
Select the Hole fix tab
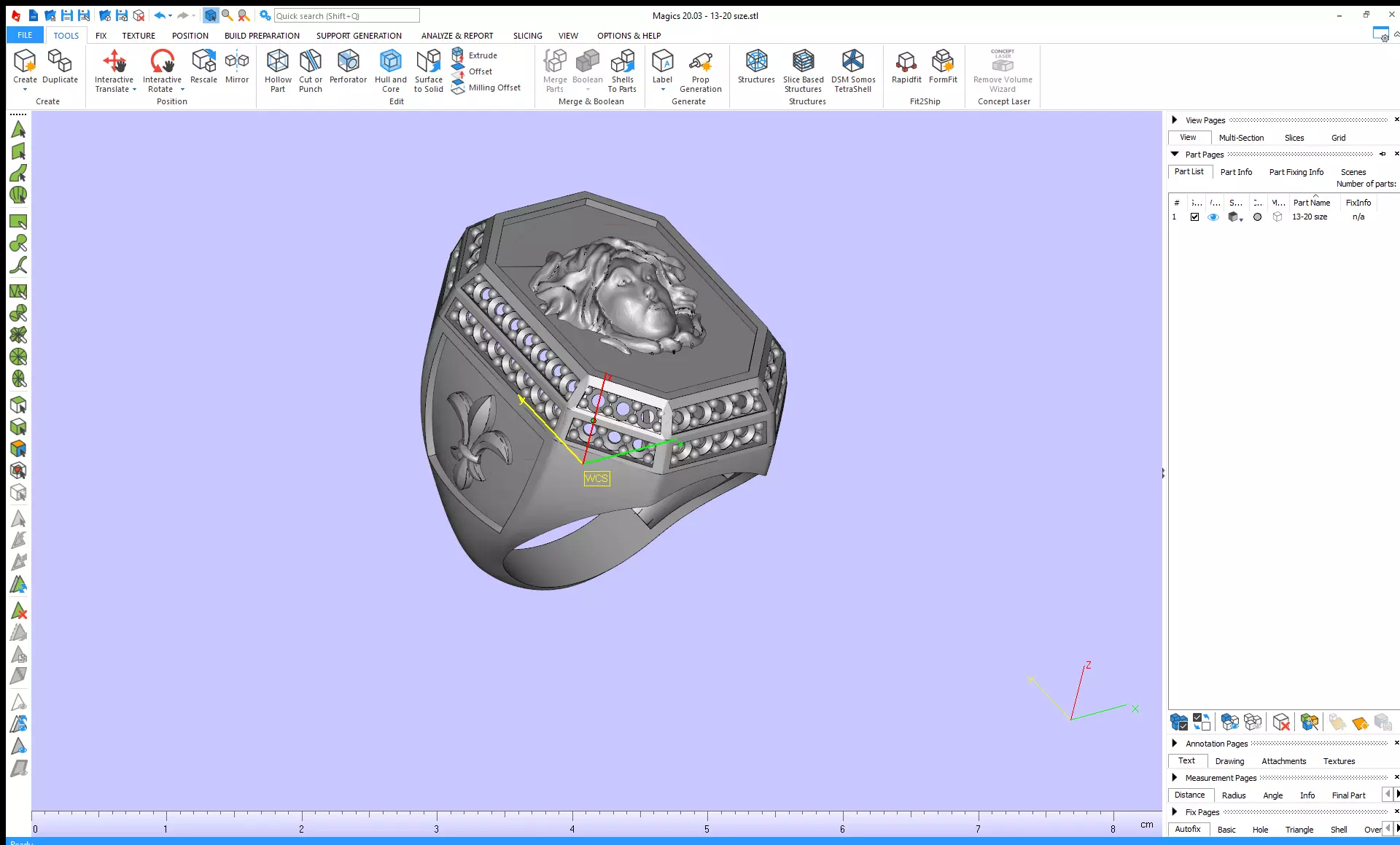pos(1260,830)
